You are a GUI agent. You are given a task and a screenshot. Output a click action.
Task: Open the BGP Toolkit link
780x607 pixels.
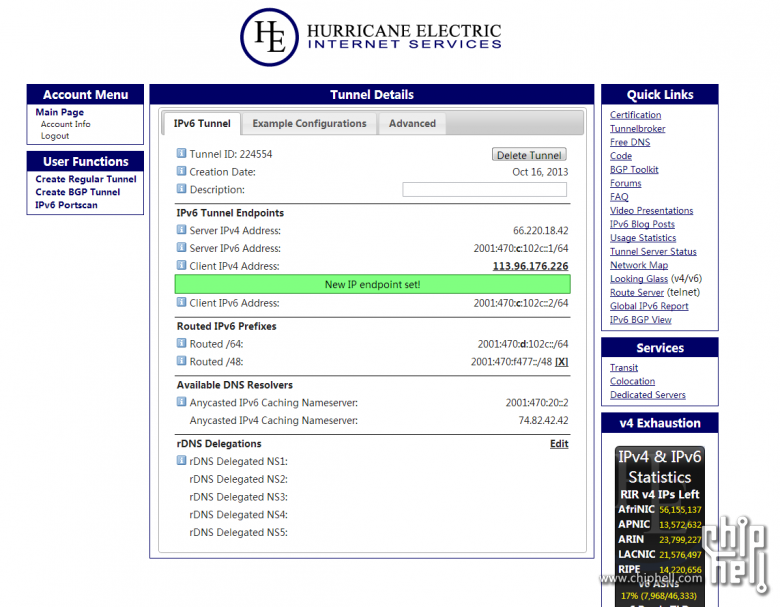pyautogui.click(x=634, y=170)
